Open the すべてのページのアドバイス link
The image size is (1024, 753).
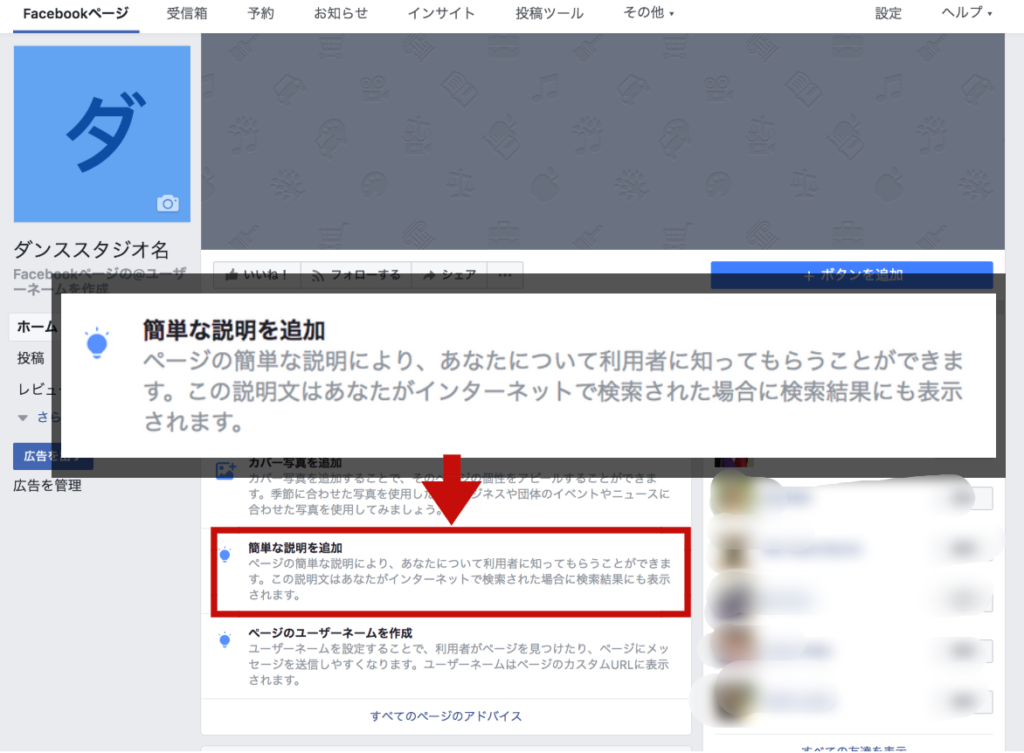click(446, 716)
